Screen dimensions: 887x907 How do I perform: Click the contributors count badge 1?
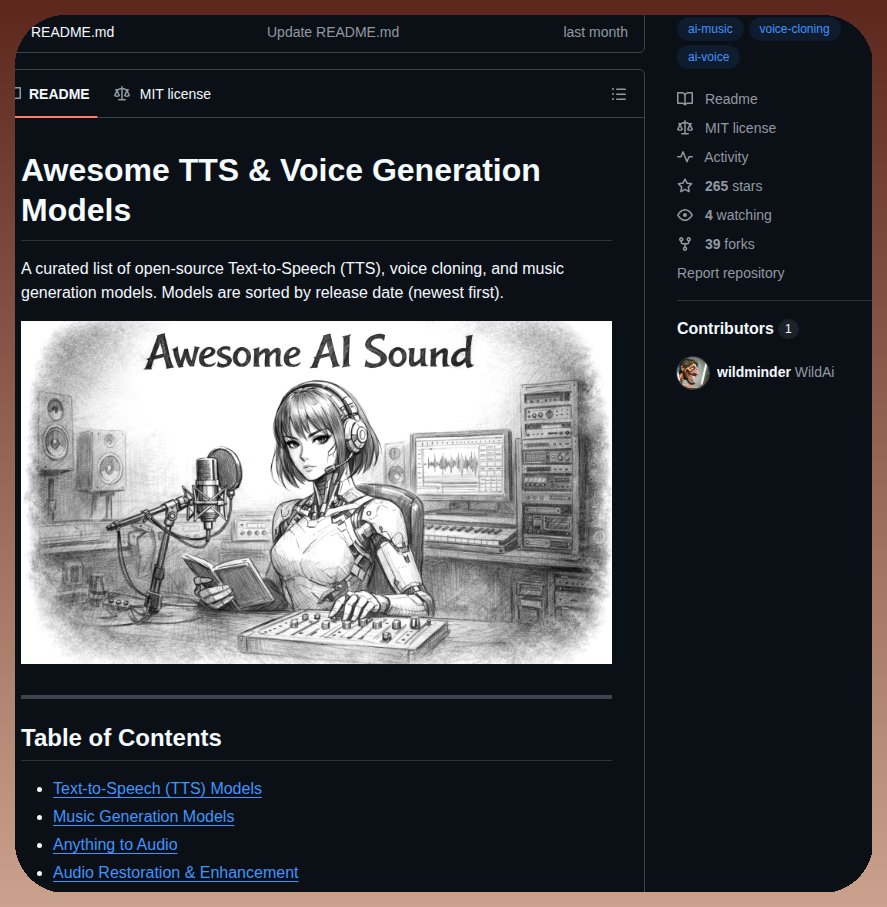click(x=787, y=329)
